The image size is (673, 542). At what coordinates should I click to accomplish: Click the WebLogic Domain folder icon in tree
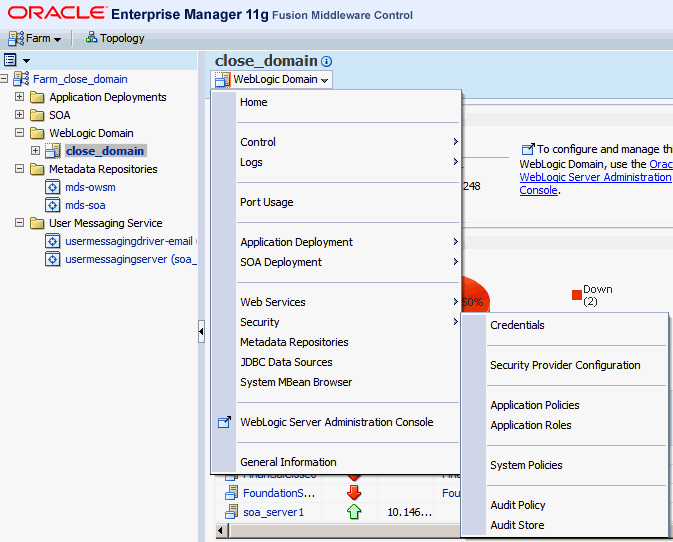point(37,133)
